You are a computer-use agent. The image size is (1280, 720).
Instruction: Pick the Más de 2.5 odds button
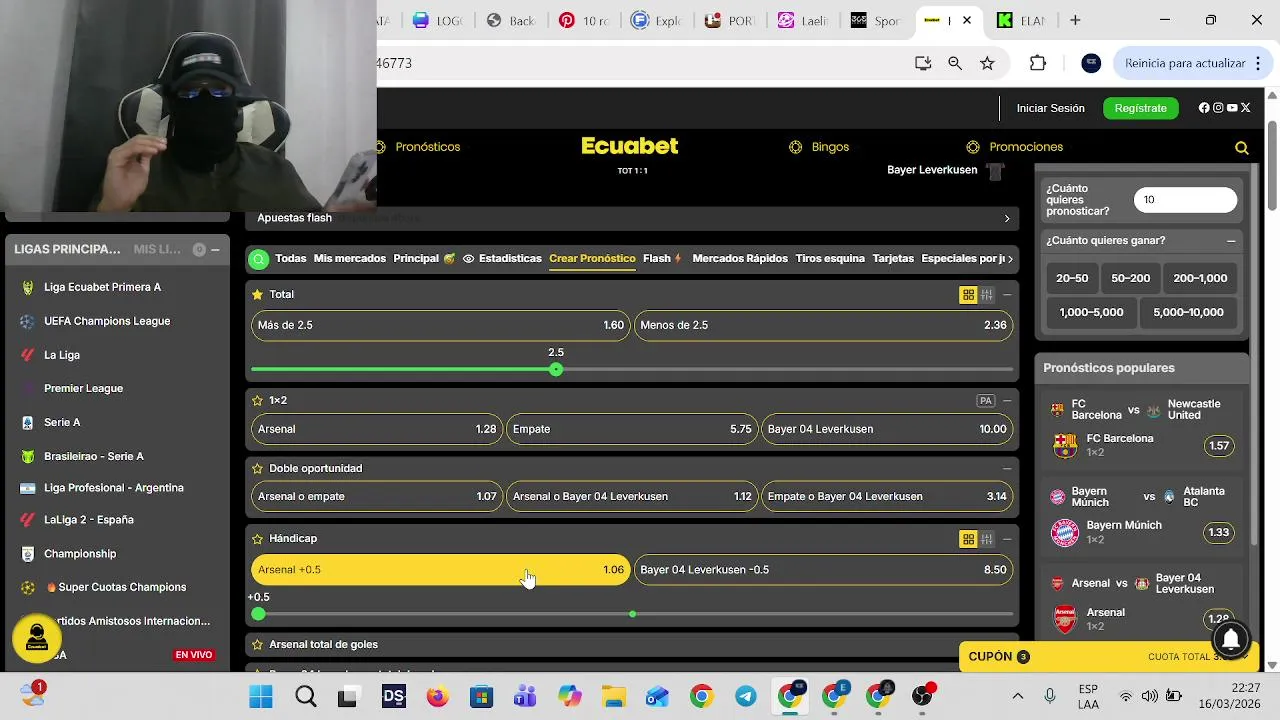440,325
